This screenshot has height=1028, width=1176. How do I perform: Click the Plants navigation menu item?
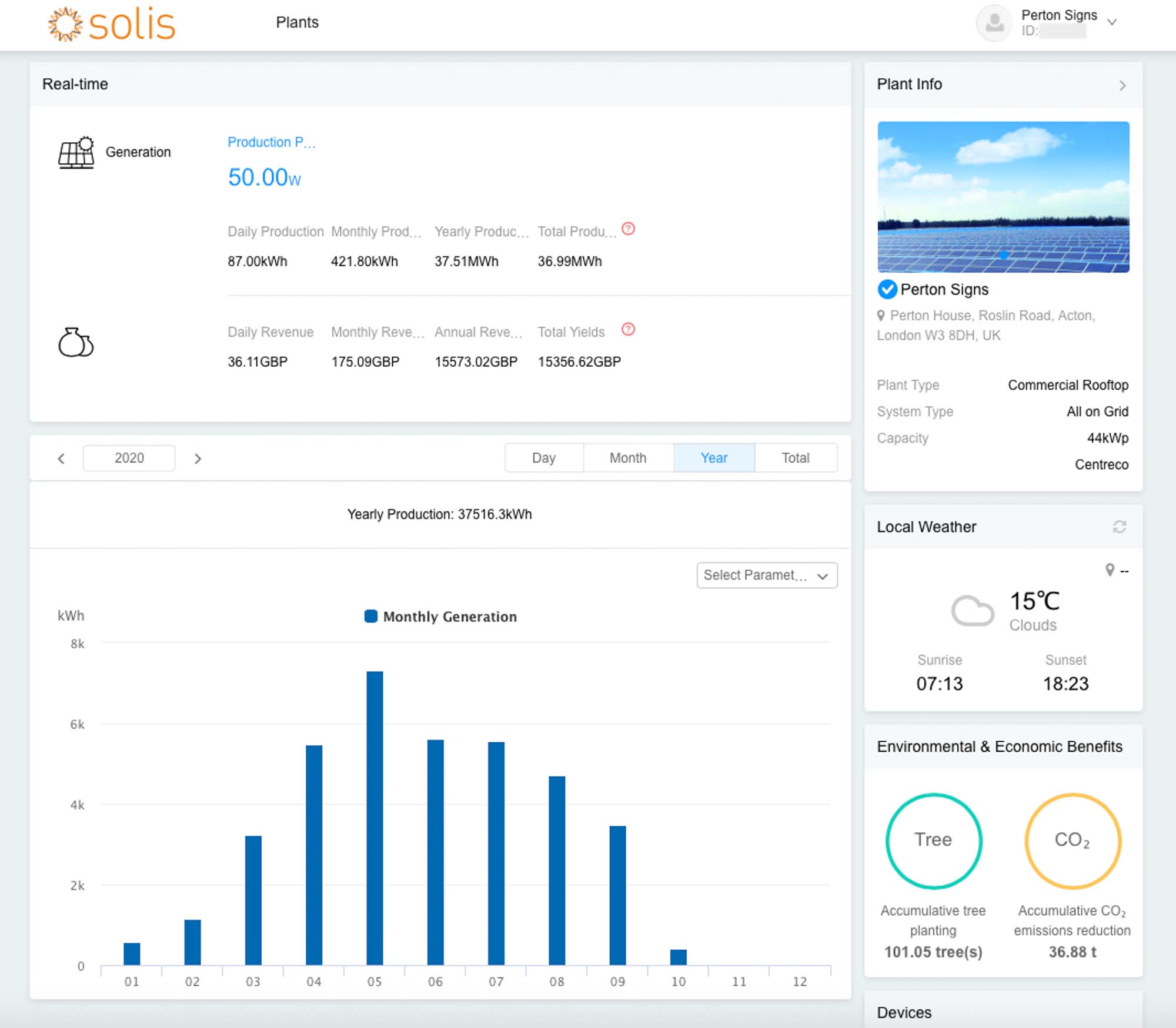tap(298, 21)
